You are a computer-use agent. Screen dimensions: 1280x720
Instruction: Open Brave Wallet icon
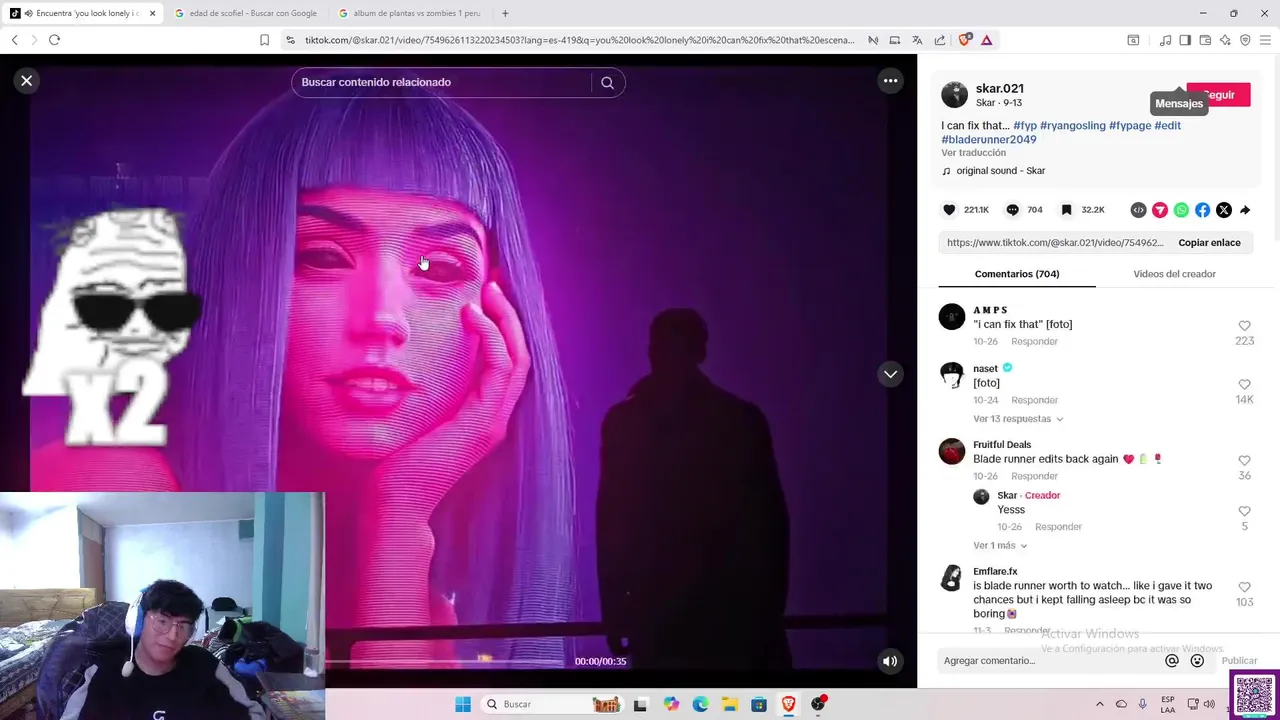[1205, 40]
